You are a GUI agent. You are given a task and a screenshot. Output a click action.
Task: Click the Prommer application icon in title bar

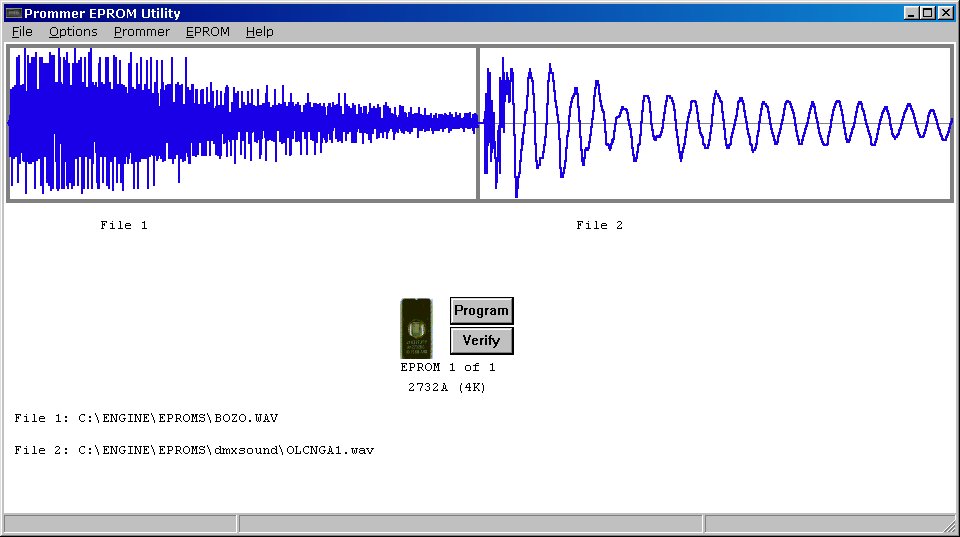click(13, 13)
